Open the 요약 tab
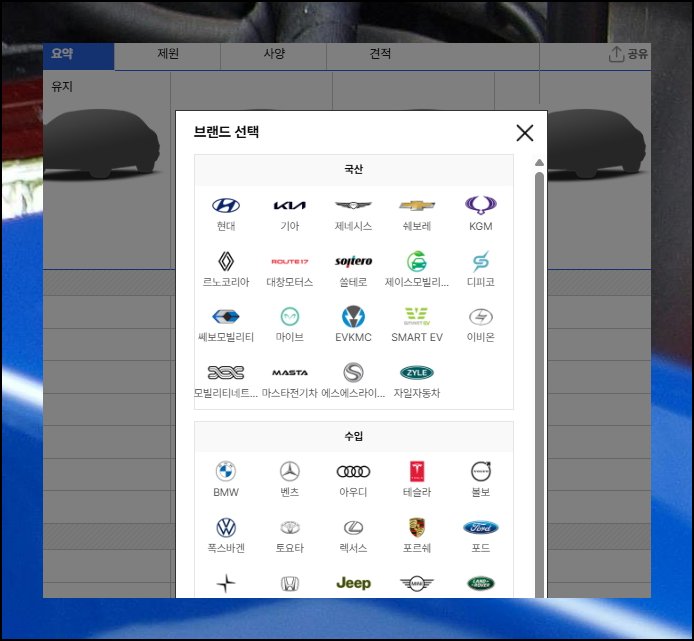This screenshot has height=641, width=694. click(78, 56)
